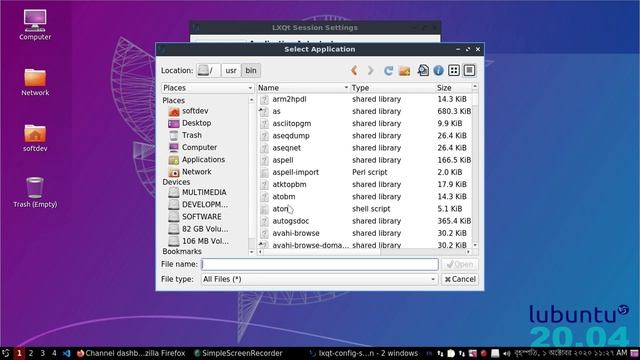Launch Visual Studio Code from taskbar

[67, 353]
